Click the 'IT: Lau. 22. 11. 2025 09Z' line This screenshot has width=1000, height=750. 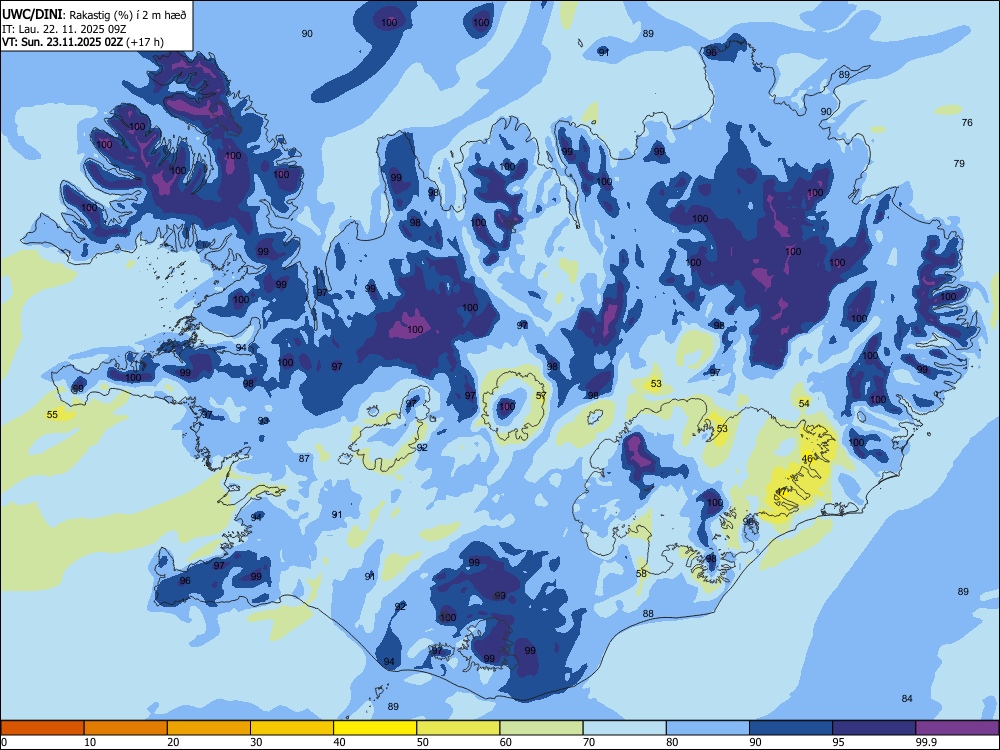[x=64, y=29]
